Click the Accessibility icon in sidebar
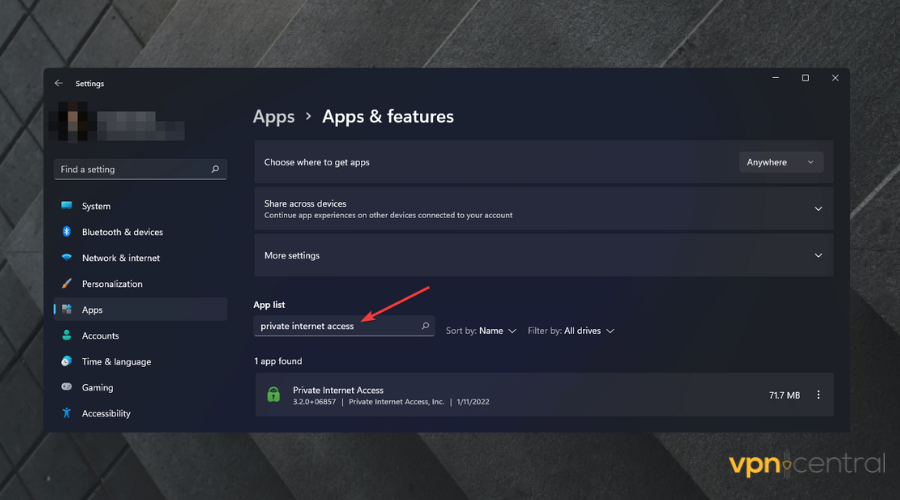 (67, 413)
